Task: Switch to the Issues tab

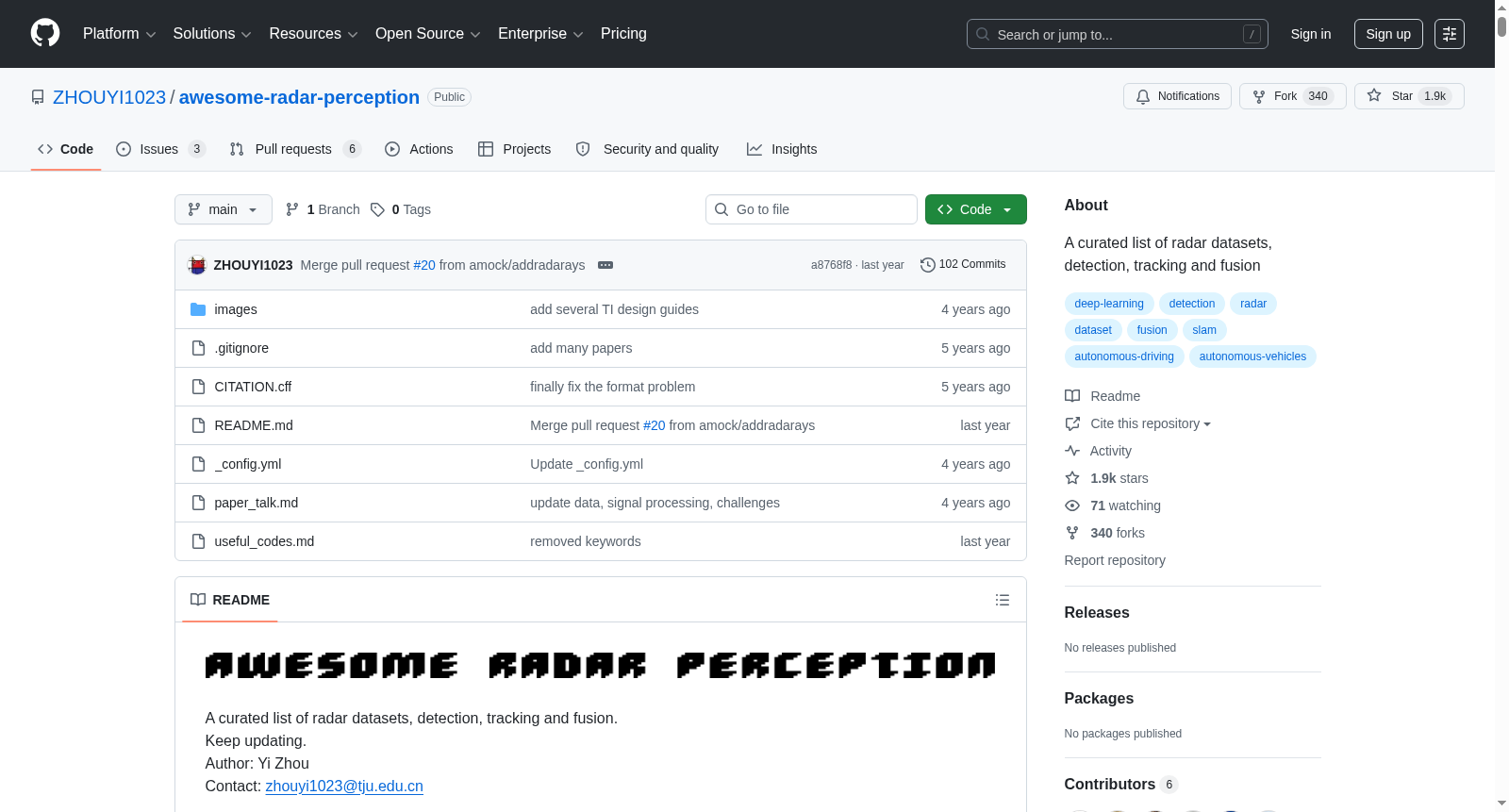Action: tap(160, 149)
